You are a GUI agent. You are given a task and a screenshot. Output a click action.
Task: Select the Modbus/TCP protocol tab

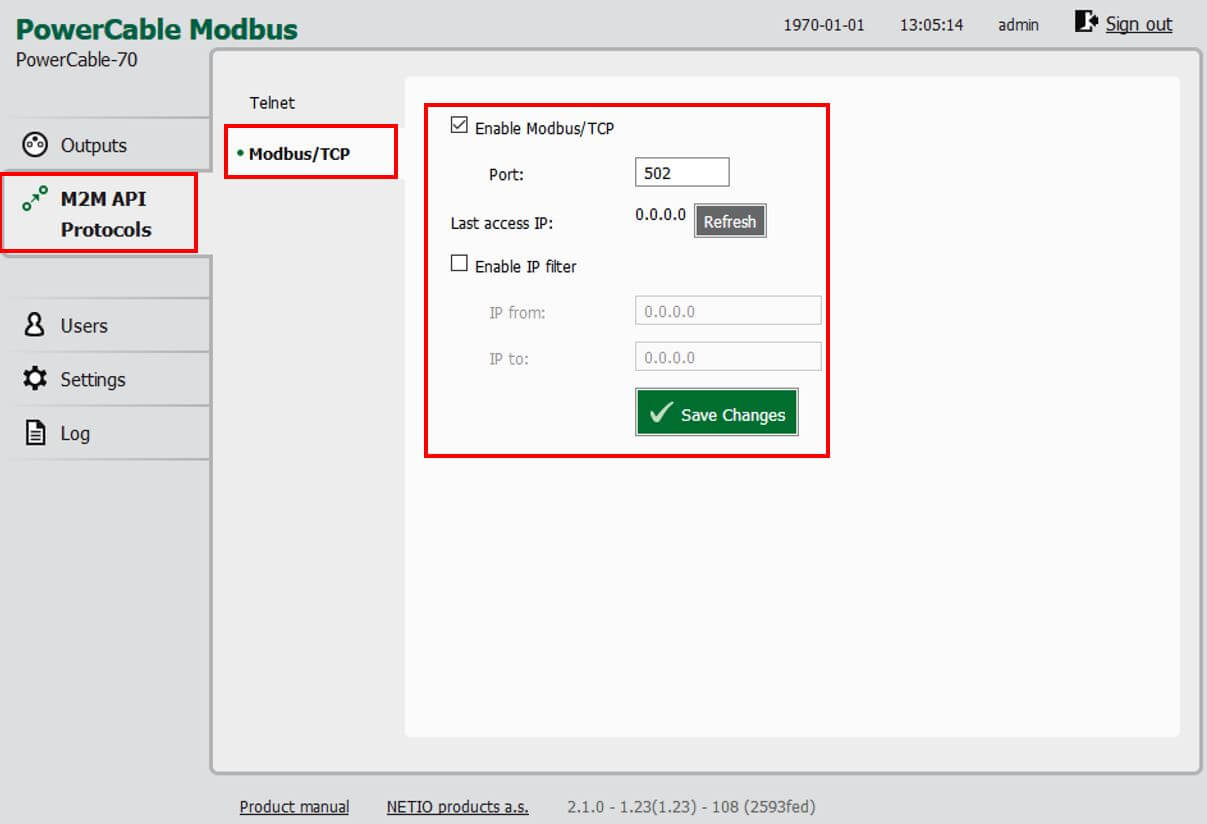tap(299, 154)
